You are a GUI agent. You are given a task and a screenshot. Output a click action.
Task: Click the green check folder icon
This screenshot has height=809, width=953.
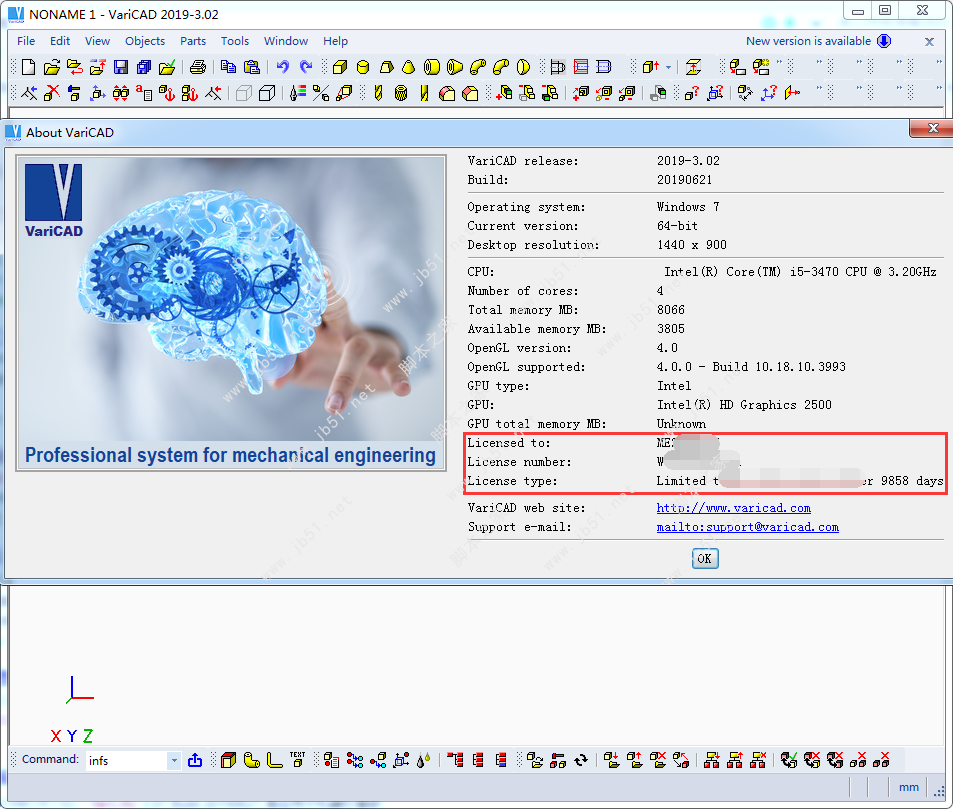pyautogui.click(x=167, y=67)
